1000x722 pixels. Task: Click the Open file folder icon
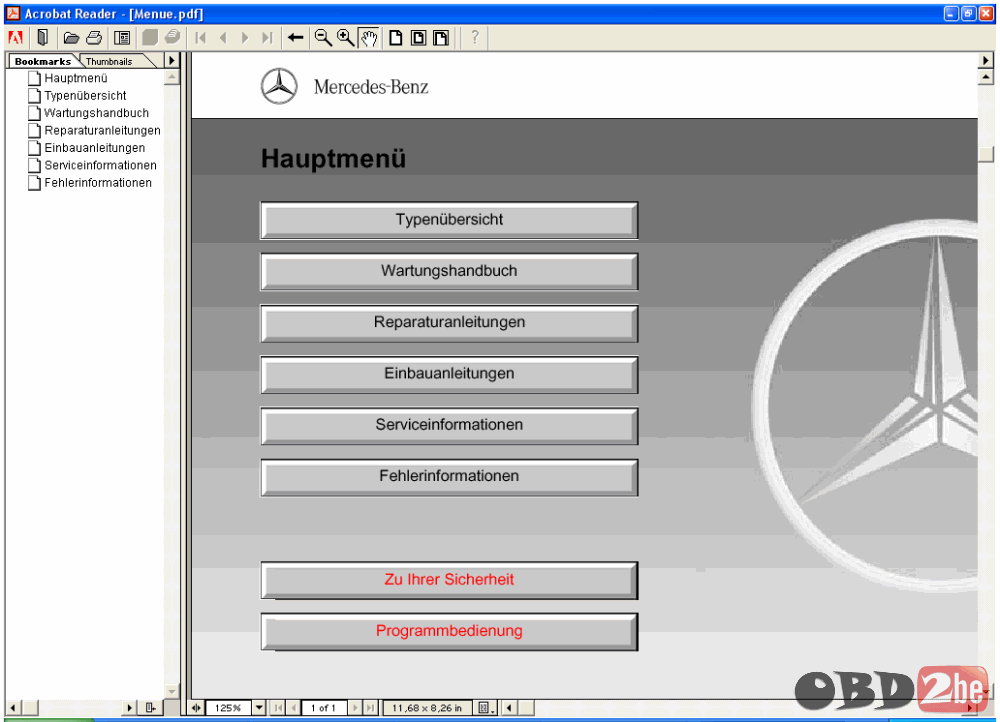point(71,38)
